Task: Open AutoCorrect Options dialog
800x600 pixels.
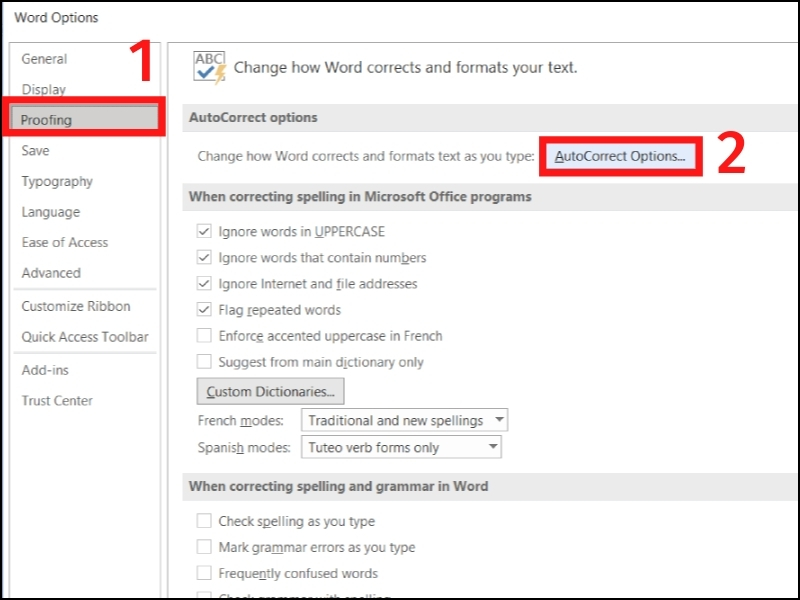Action: [620, 156]
